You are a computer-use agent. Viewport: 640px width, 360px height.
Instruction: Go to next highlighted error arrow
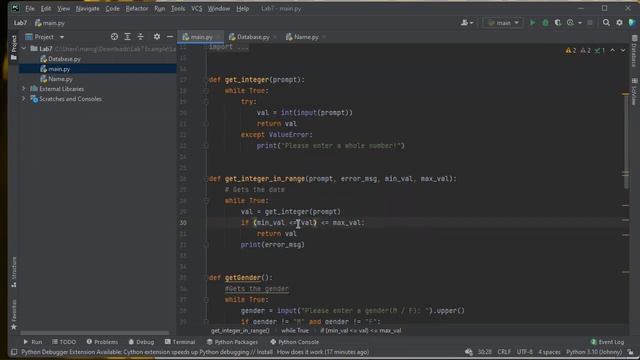click(623, 50)
